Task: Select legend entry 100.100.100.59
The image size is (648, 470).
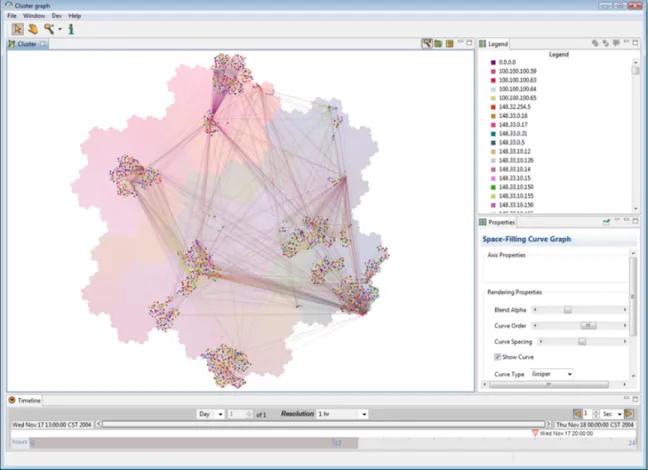Action: [517, 71]
